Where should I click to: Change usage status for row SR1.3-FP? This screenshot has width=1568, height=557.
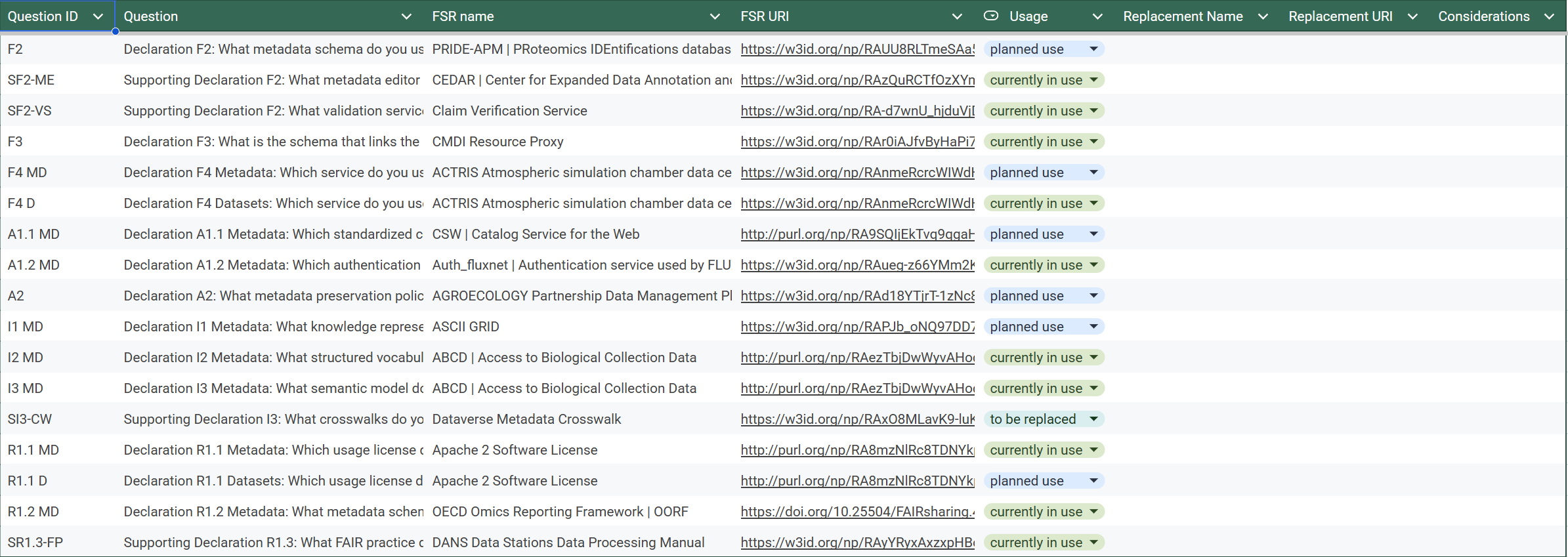tap(1044, 543)
